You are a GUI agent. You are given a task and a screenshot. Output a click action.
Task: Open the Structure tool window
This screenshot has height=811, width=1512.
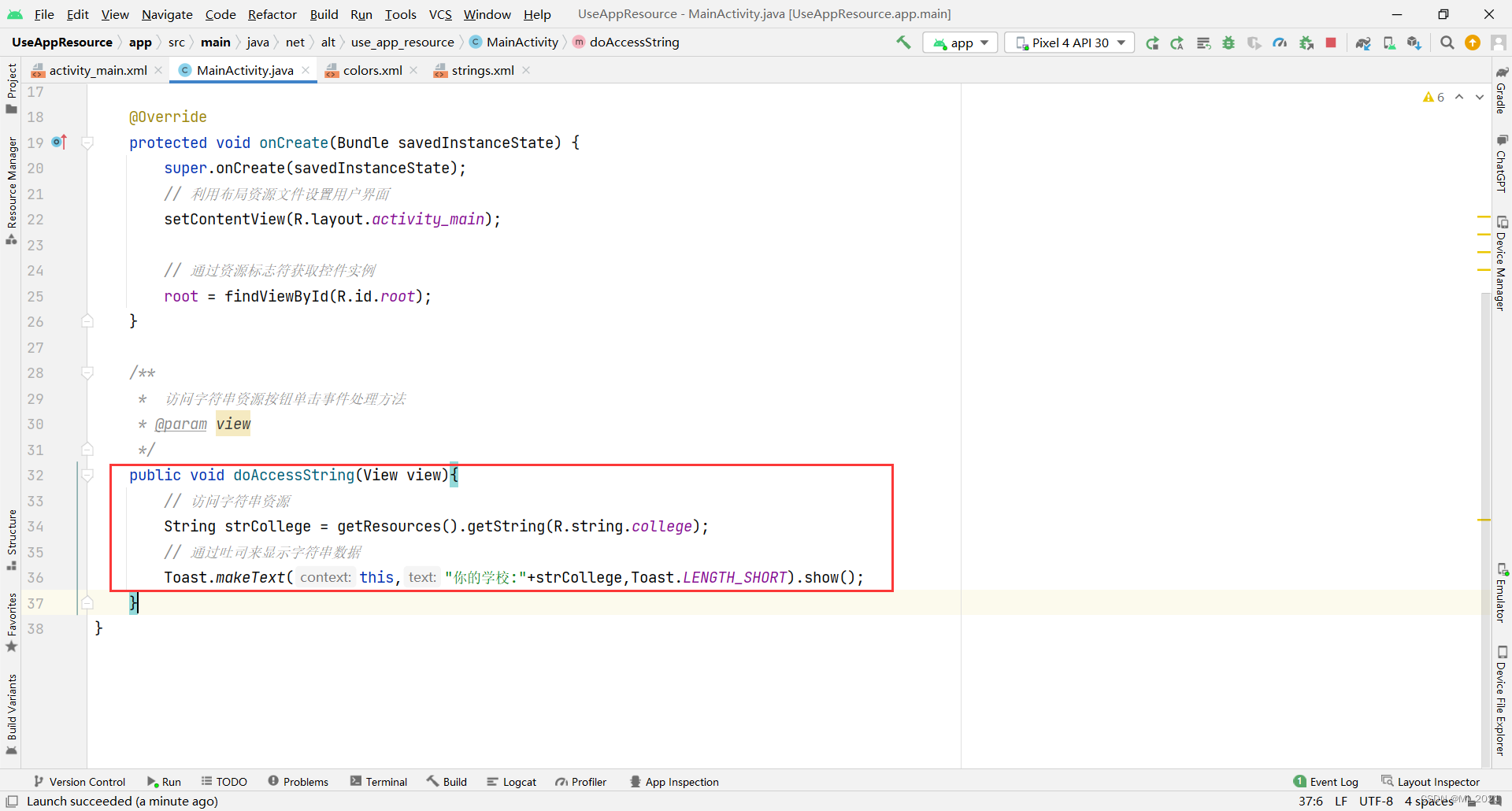coord(12,540)
